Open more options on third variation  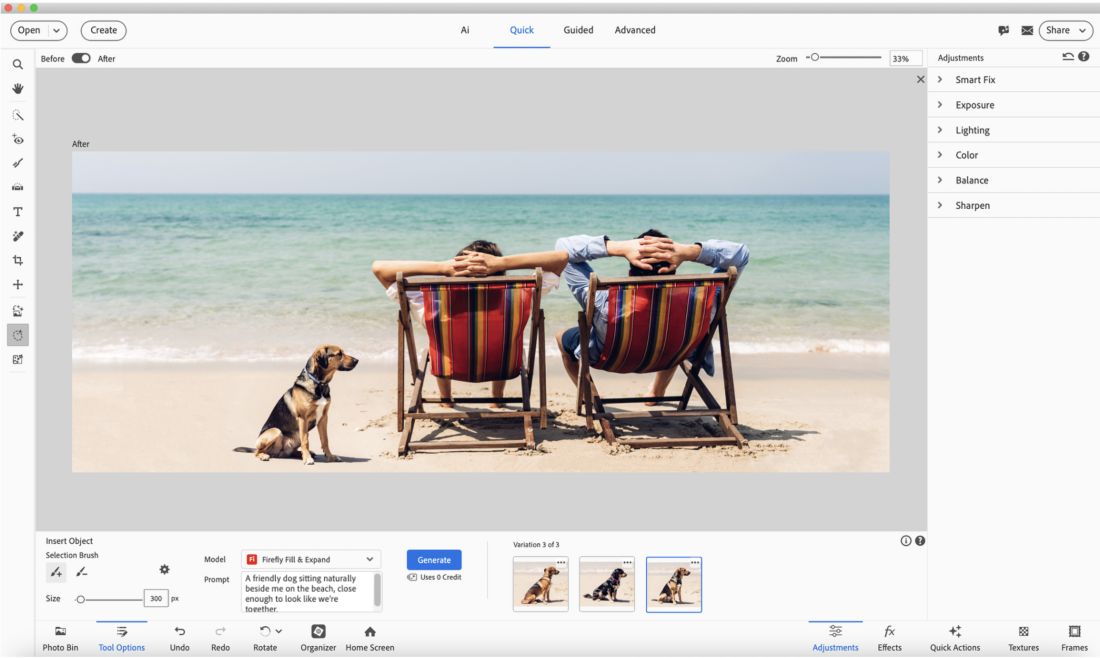(695, 563)
